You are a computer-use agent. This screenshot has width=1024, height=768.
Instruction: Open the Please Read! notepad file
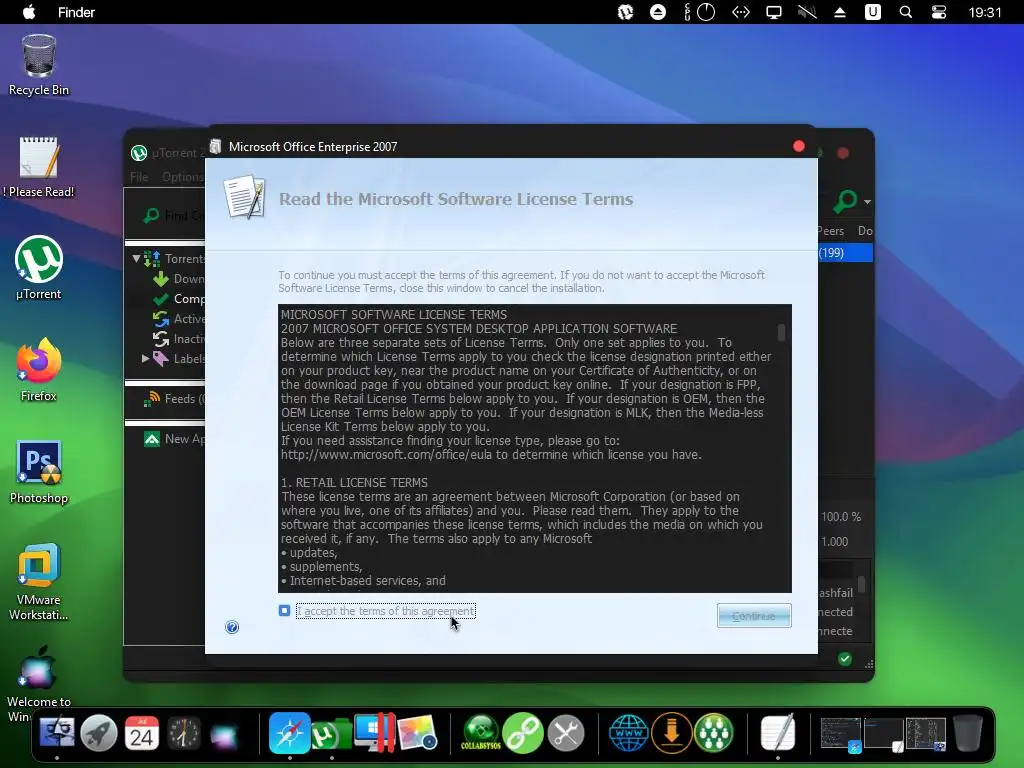coord(39,167)
